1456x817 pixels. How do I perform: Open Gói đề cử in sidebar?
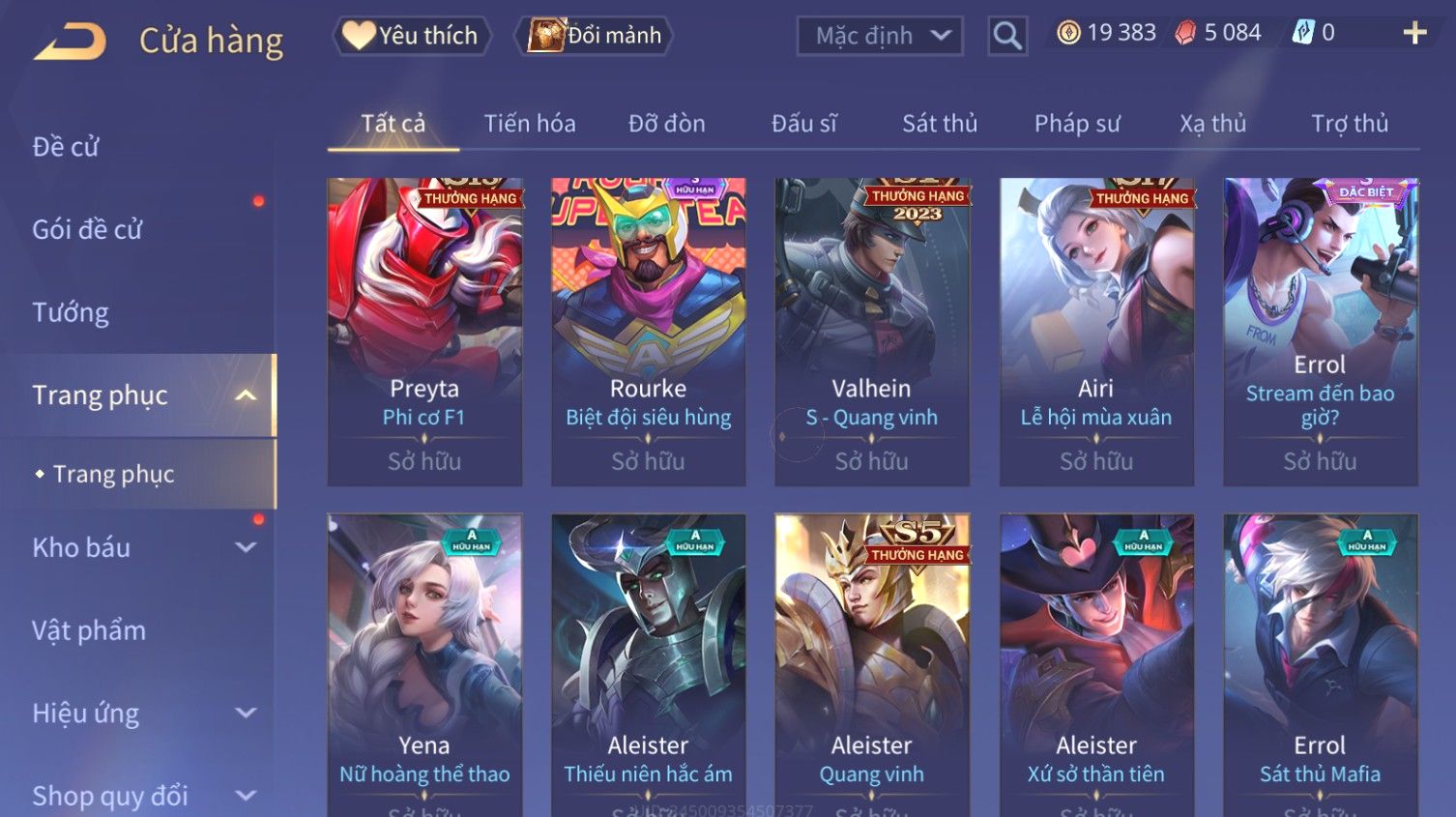pyautogui.click(x=87, y=229)
